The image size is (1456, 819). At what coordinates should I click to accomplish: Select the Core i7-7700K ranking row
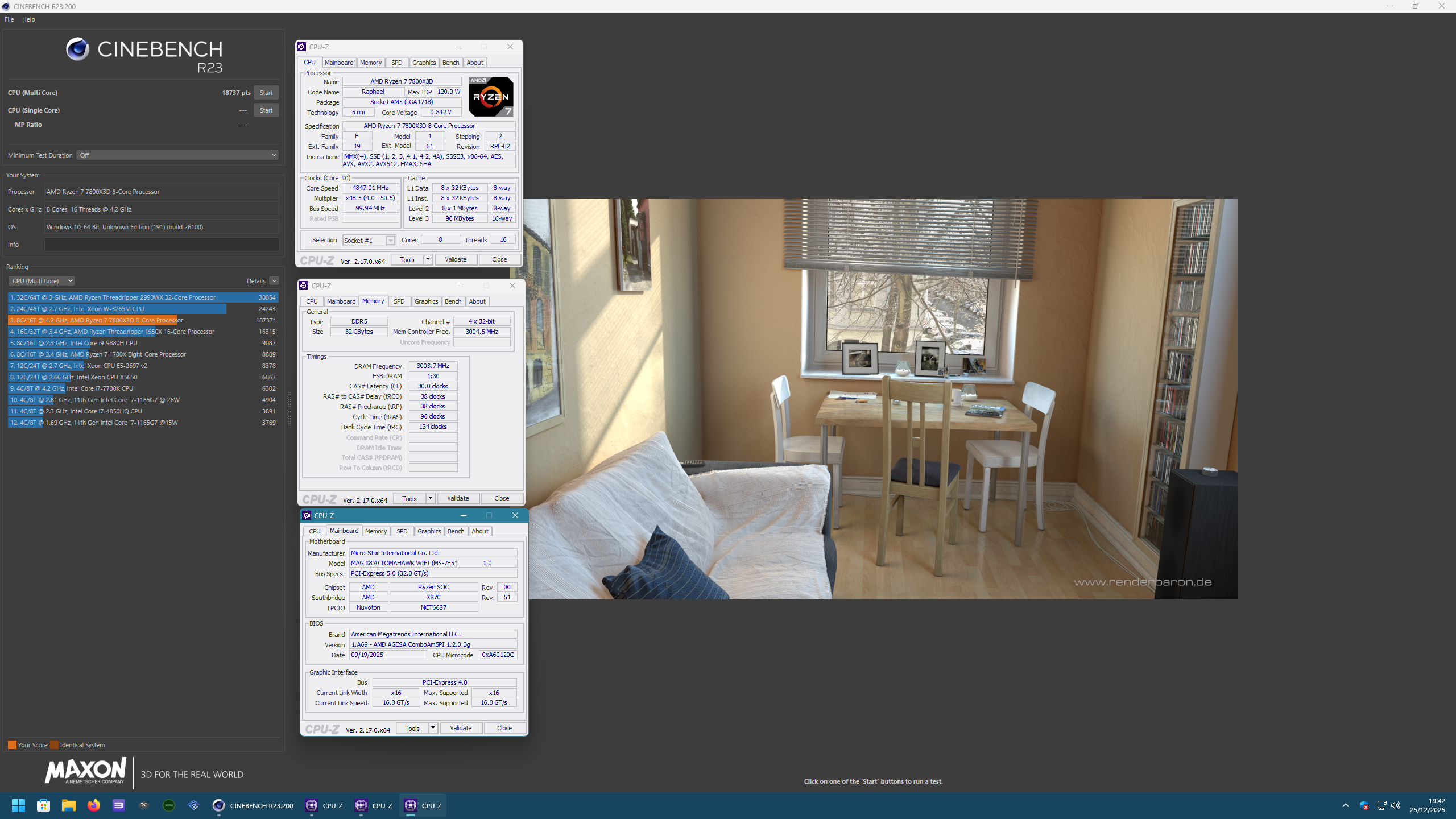(143, 388)
